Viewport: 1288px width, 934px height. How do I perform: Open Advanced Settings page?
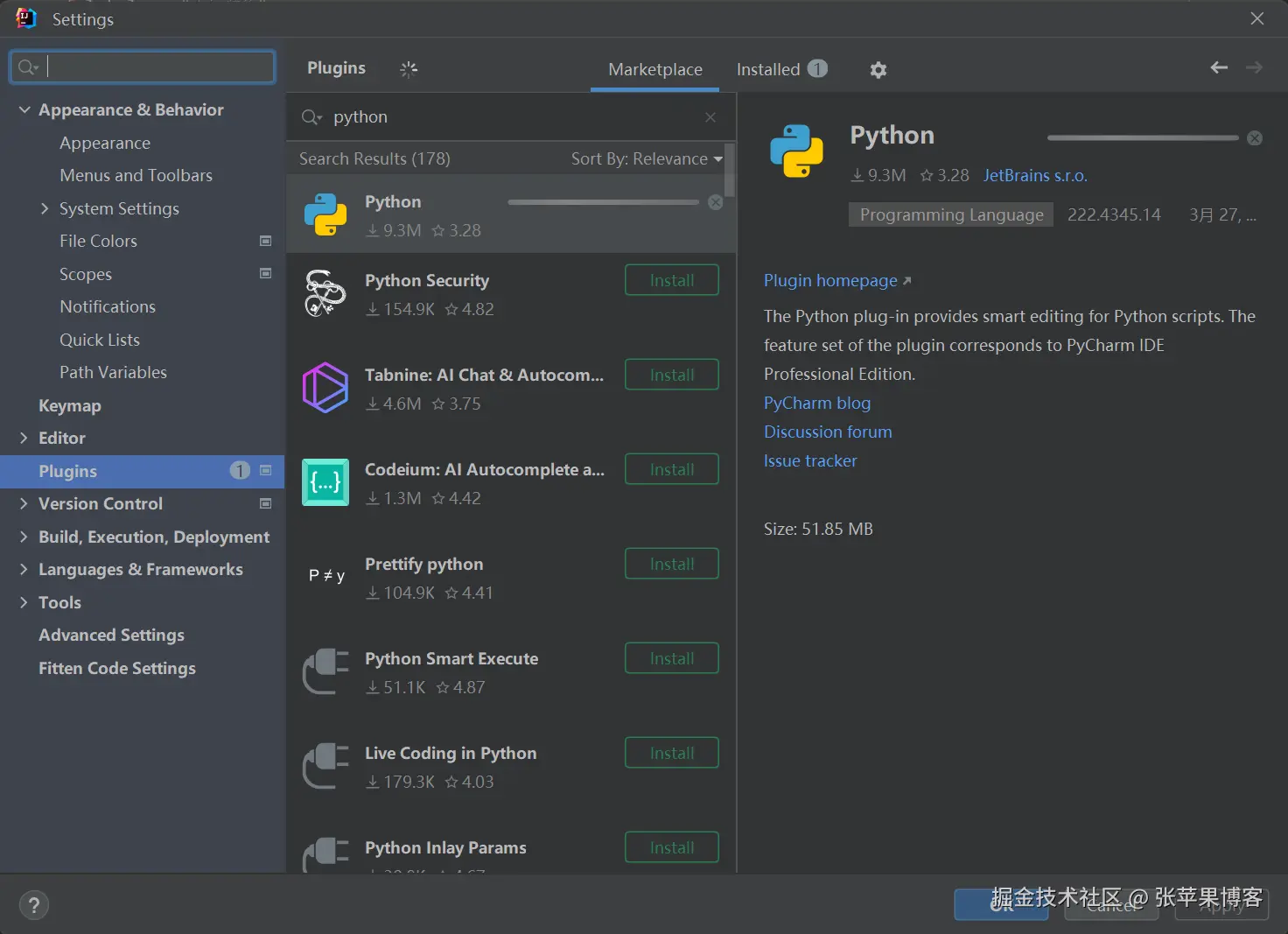111,635
